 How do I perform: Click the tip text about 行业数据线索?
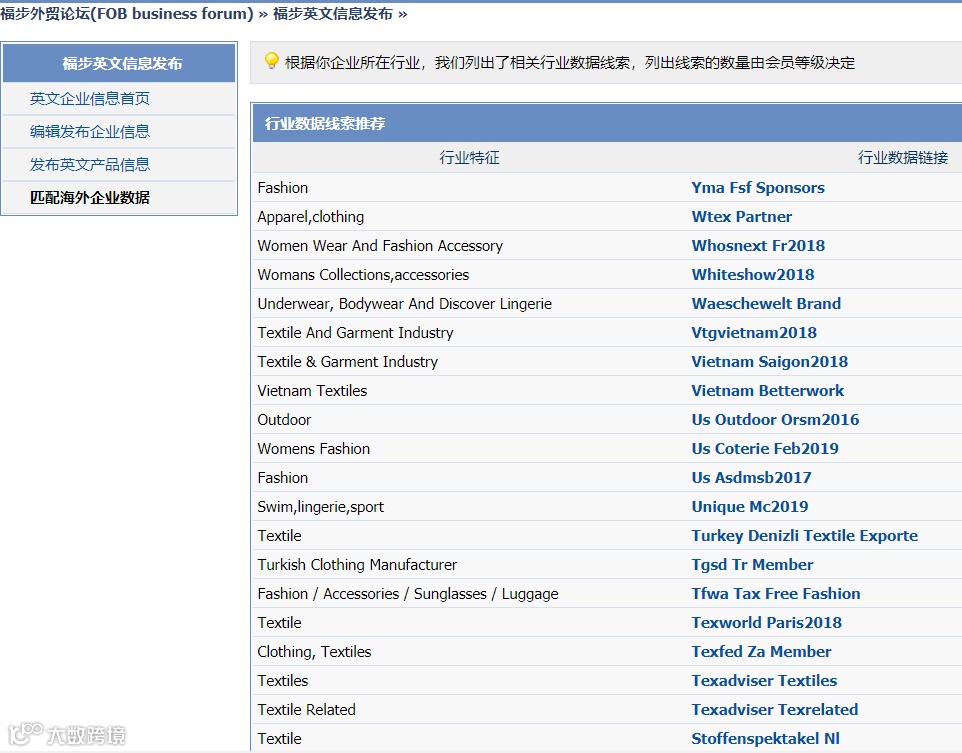coord(569,63)
